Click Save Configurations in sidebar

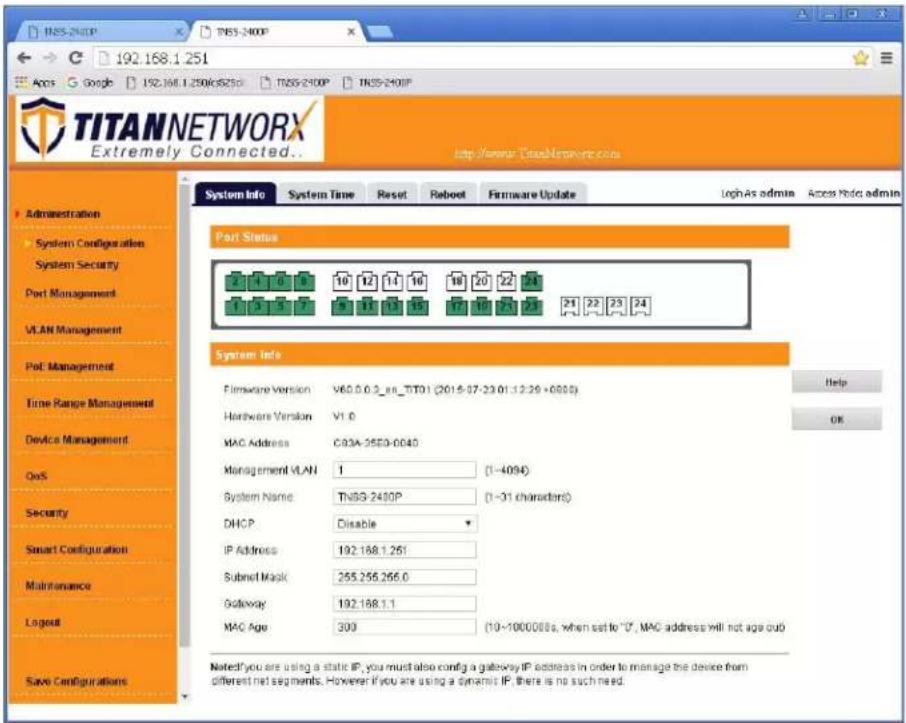76,681
